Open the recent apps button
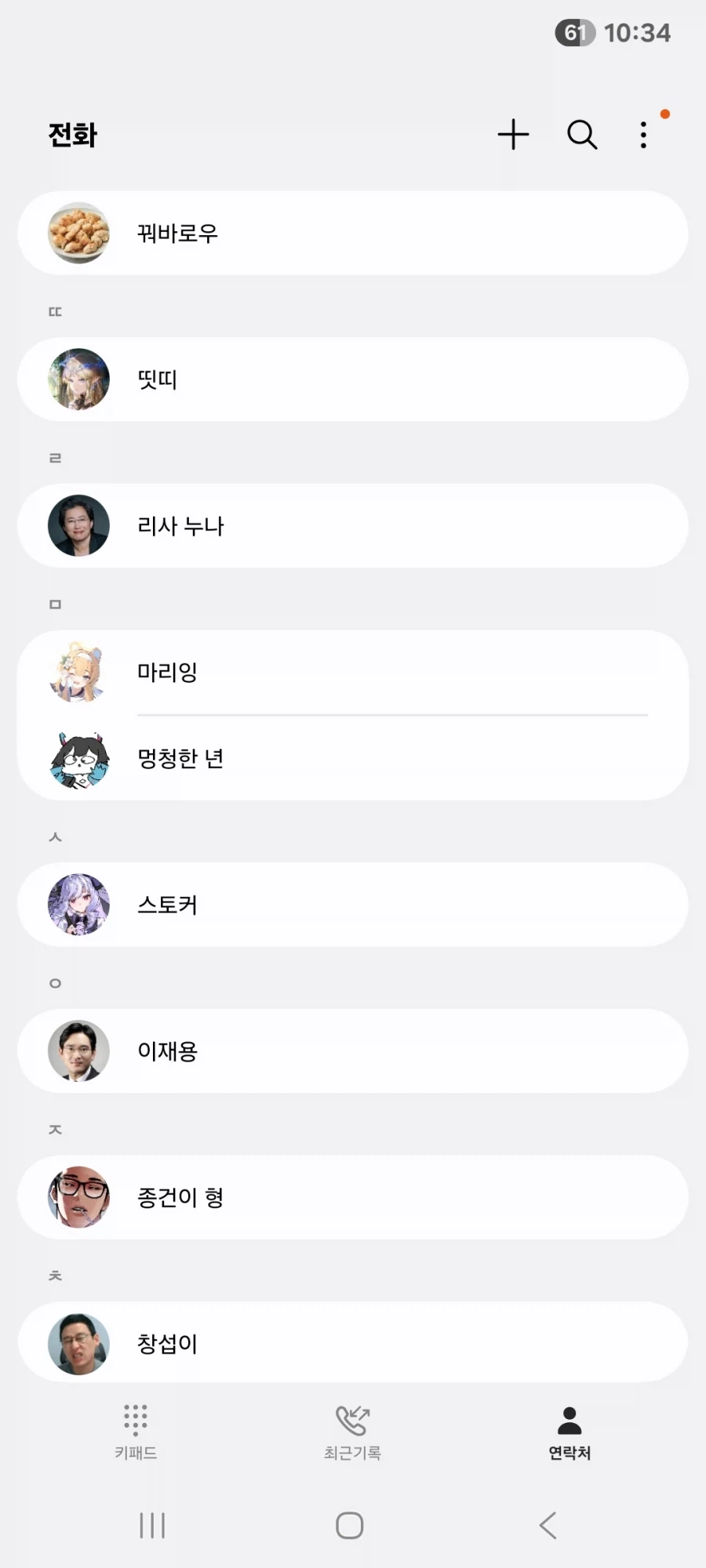Screen dimensions: 706x1568 (151, 1525)
